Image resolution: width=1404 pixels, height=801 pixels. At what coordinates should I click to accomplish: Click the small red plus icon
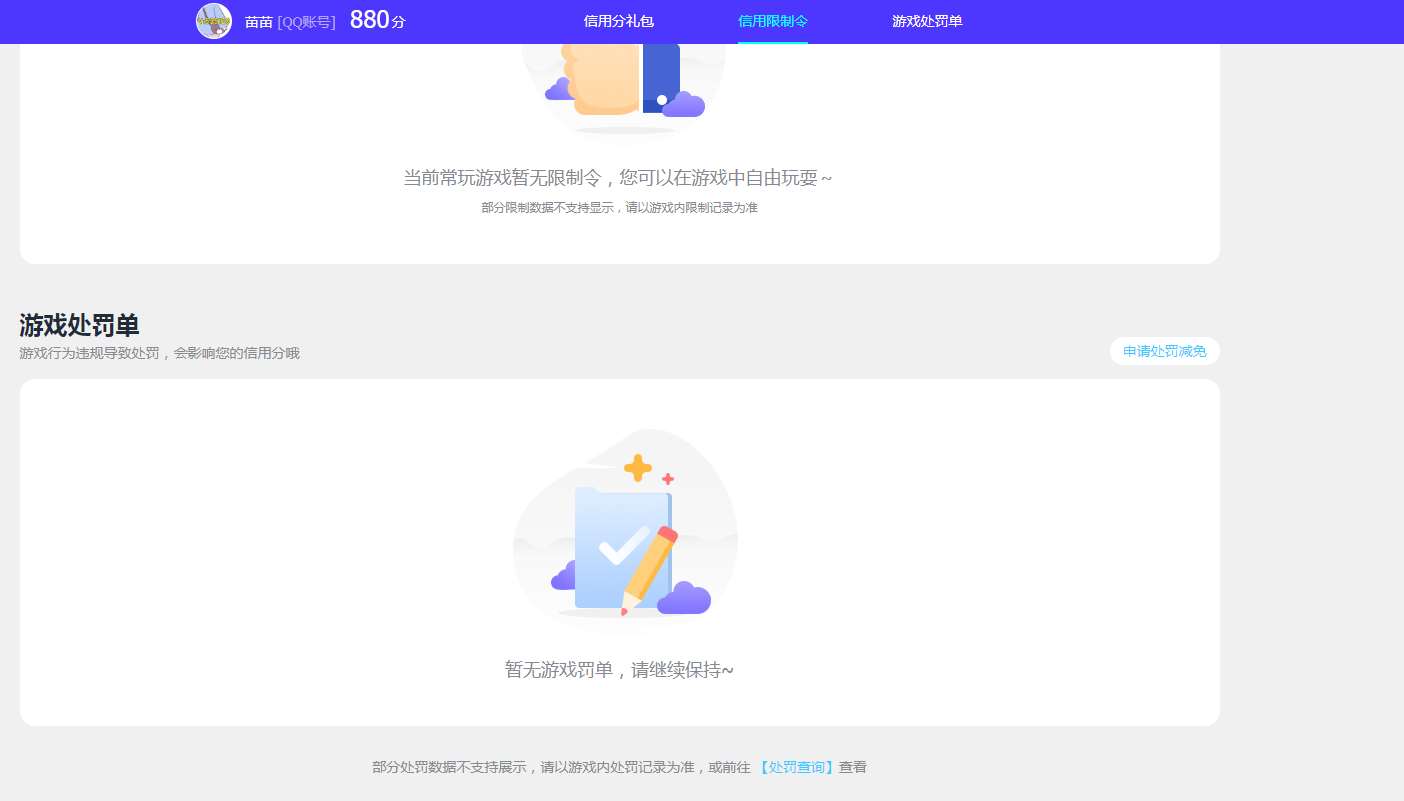click(x=668, y=479)
